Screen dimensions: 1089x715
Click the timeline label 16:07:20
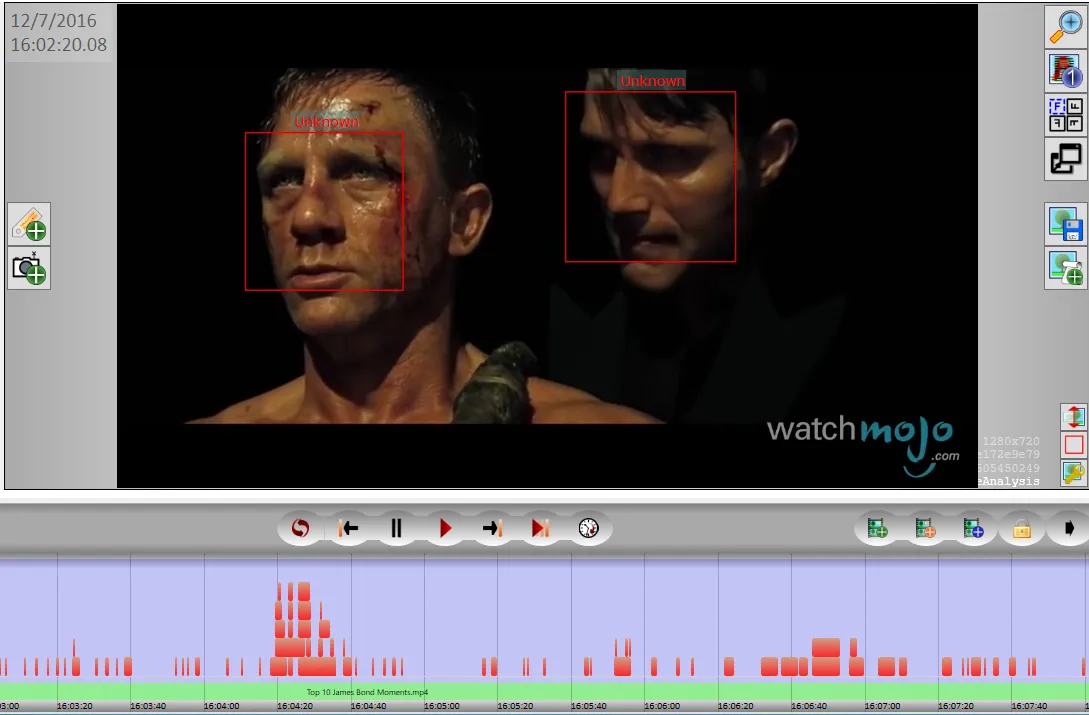956,706
